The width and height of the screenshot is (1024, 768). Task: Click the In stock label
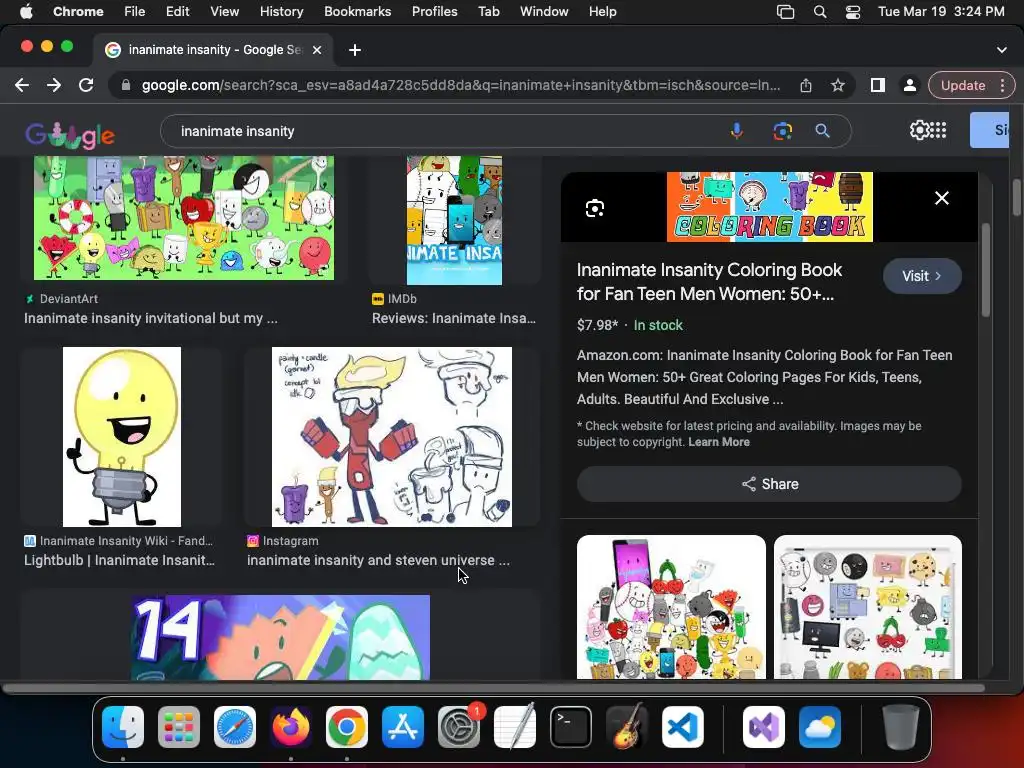tap(658, 325)
